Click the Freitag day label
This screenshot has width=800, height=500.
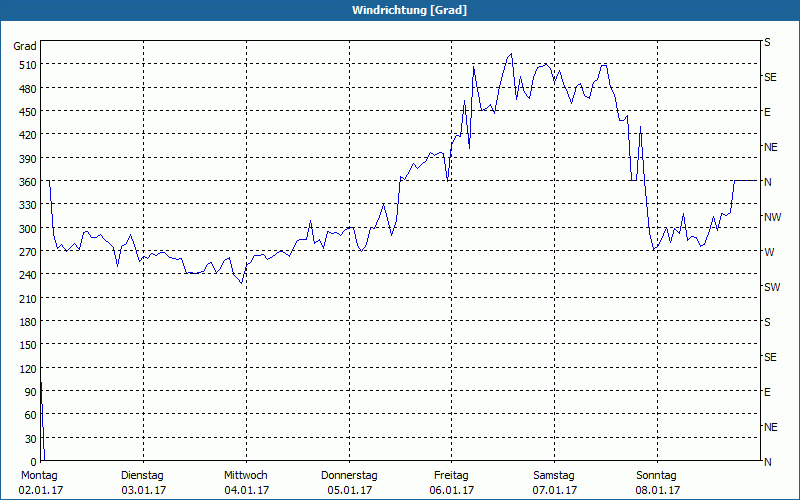(x=451, y=476)
